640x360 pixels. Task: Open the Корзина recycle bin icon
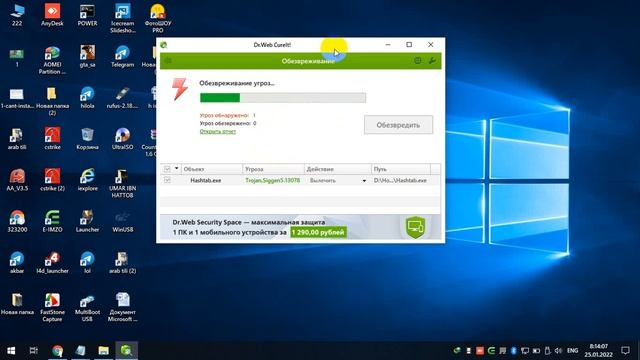87,139
